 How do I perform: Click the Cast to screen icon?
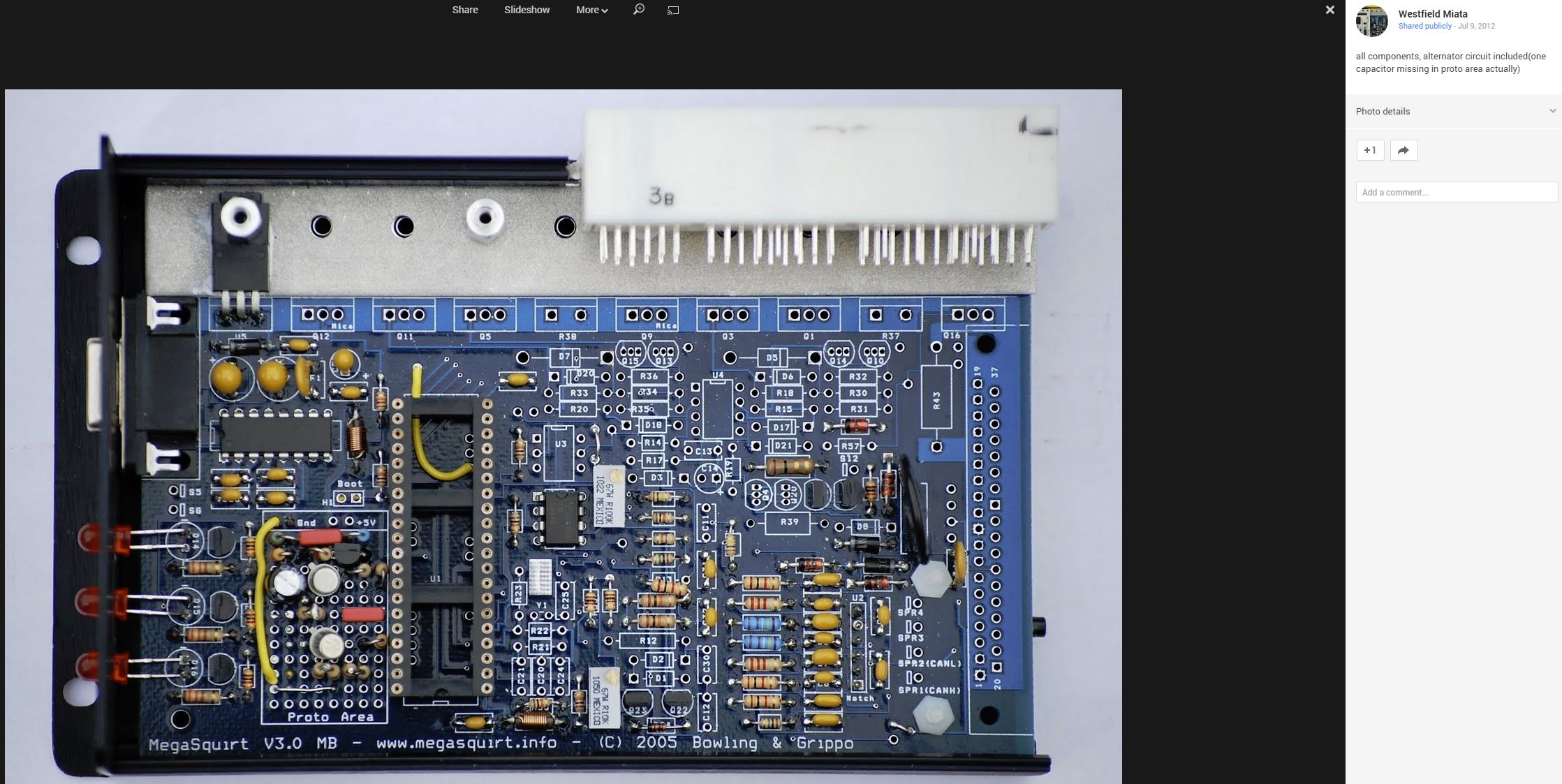pyautogui.click(x=673, y=10)
